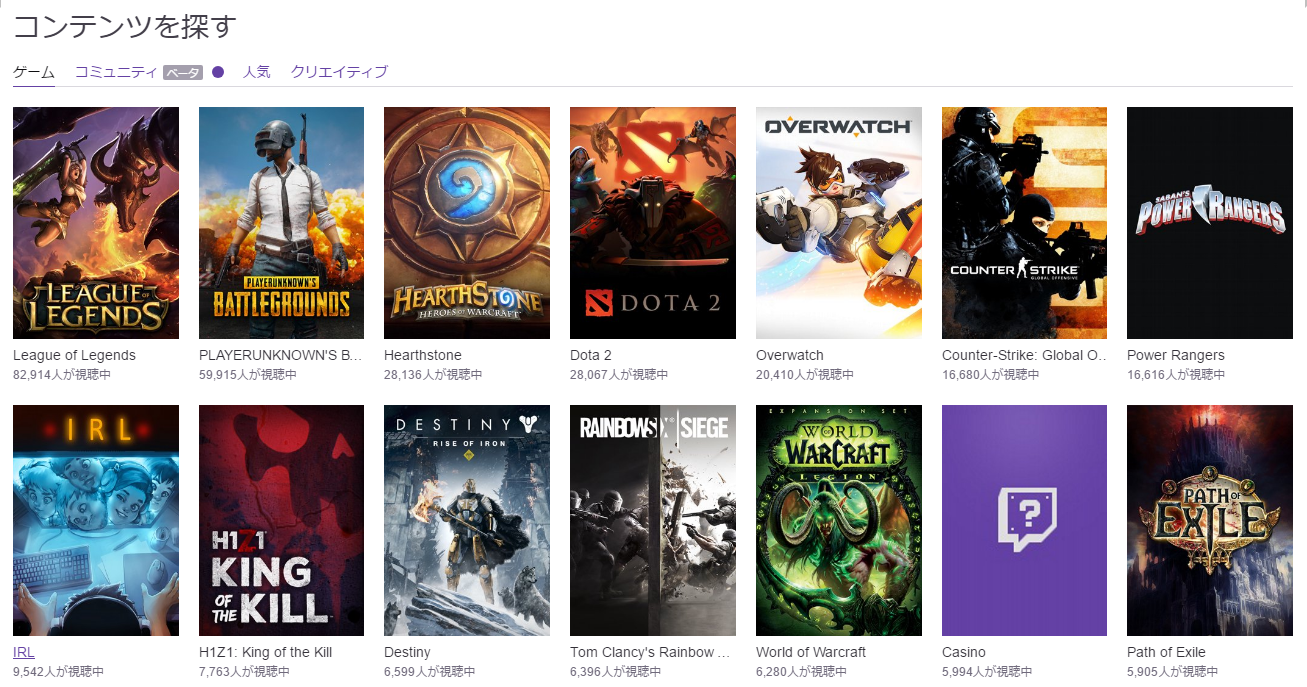Select the Counter-Strike Global Offensive cover
Viewport: 1307px width, 687px height.
tap(1024, 223)
